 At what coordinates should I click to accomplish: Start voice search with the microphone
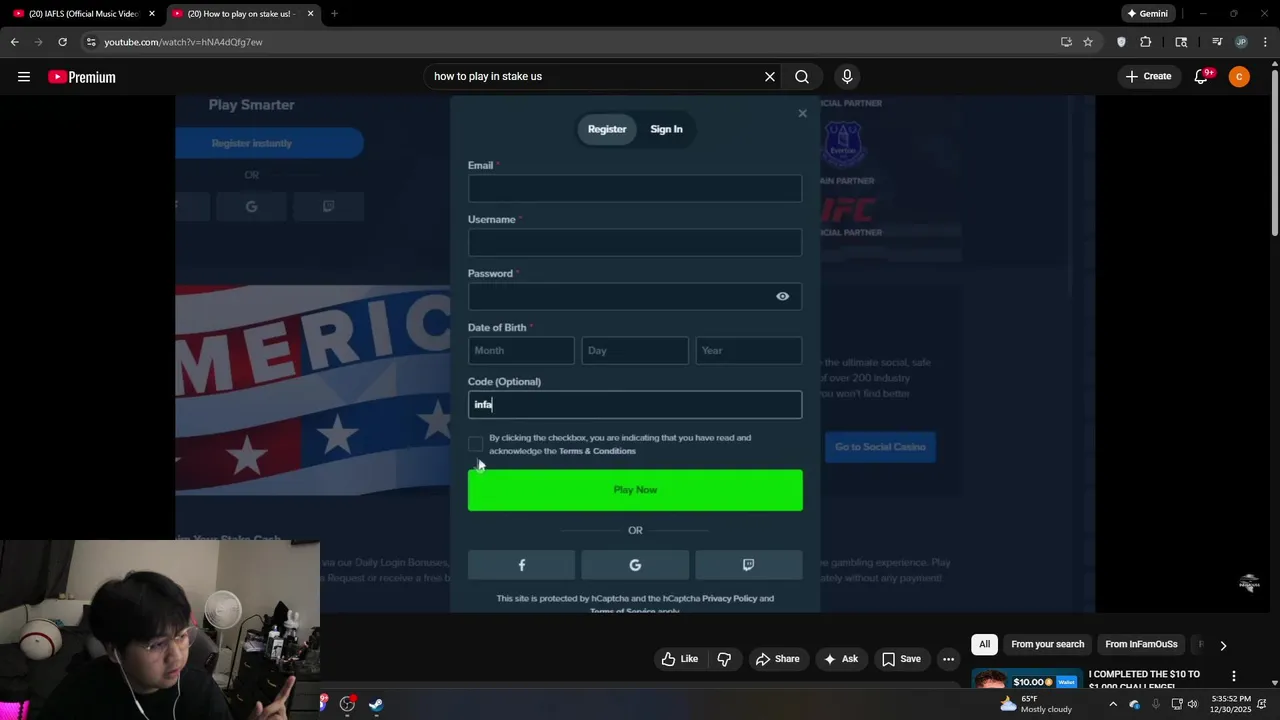(x=847, y=77)
